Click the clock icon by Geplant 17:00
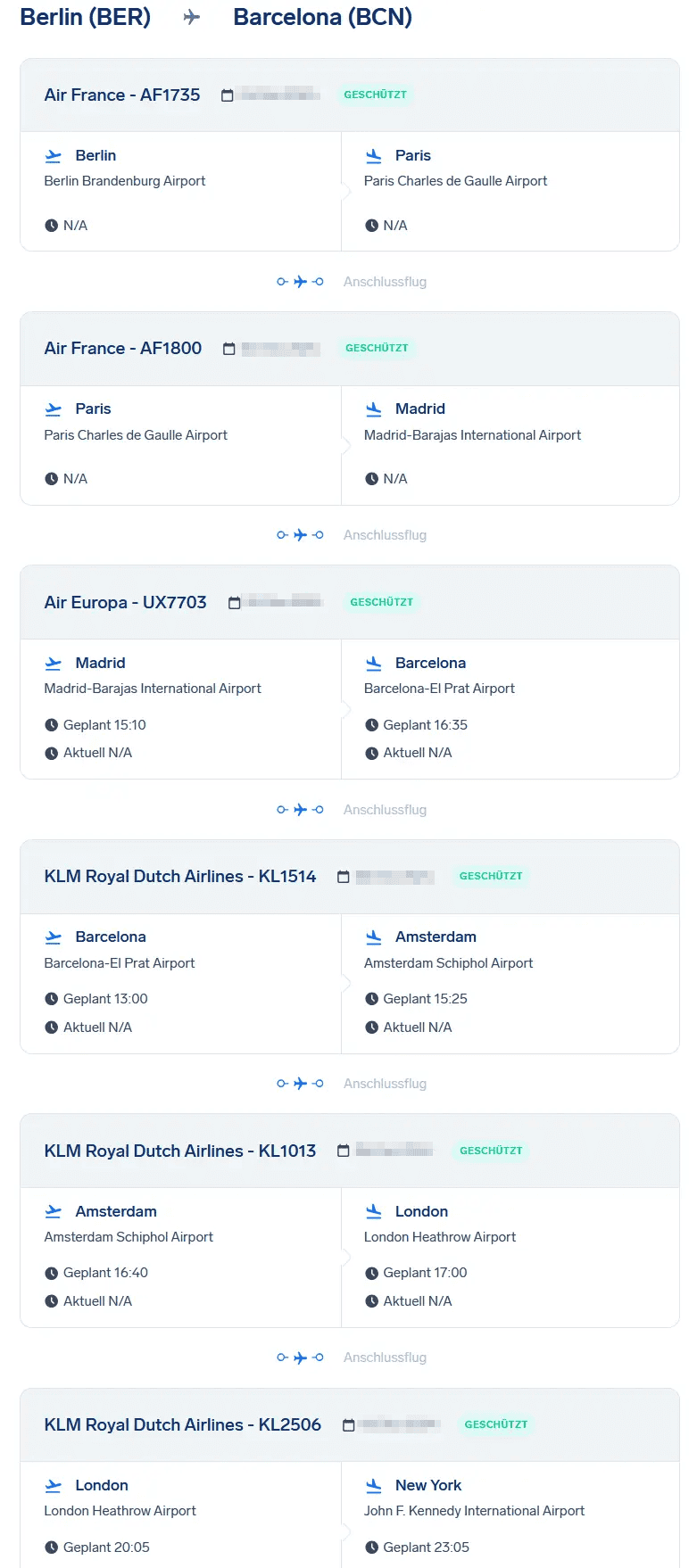 pos(372,1273)
